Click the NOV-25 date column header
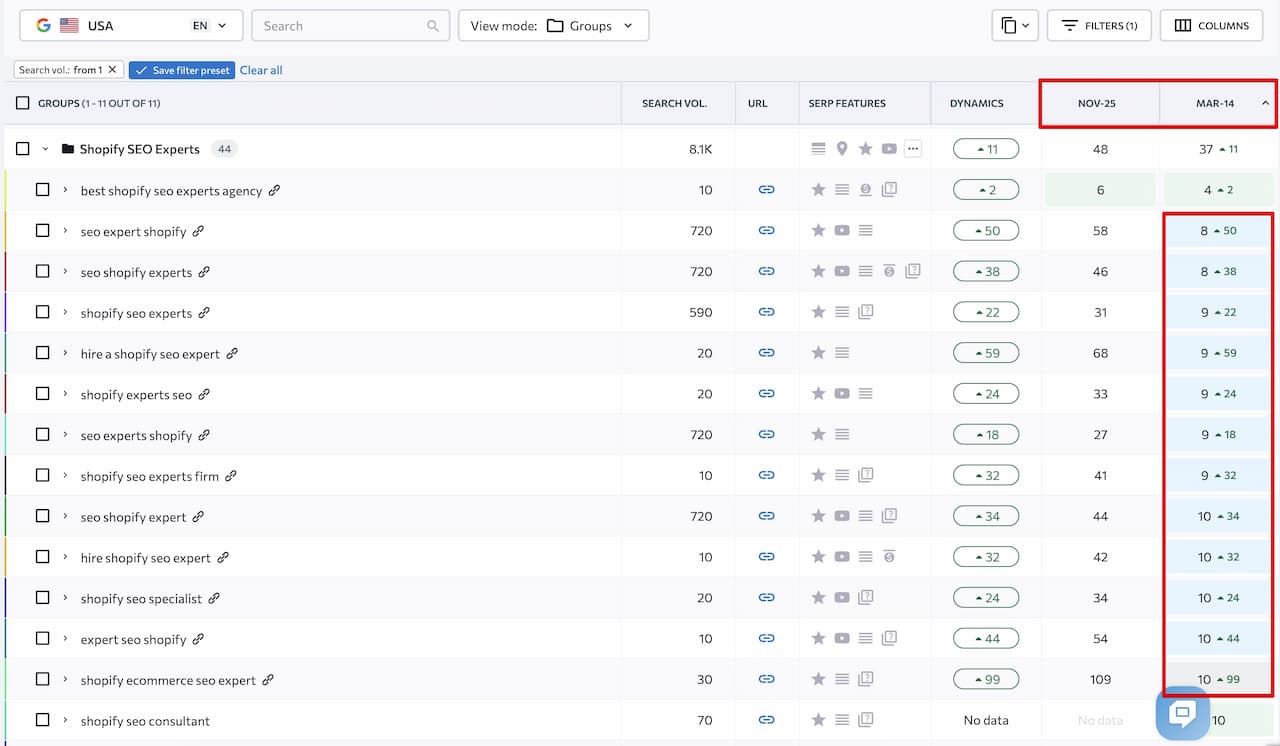Image resolution: width=1280 pixels, height=746 pixels. [1097, 103]
